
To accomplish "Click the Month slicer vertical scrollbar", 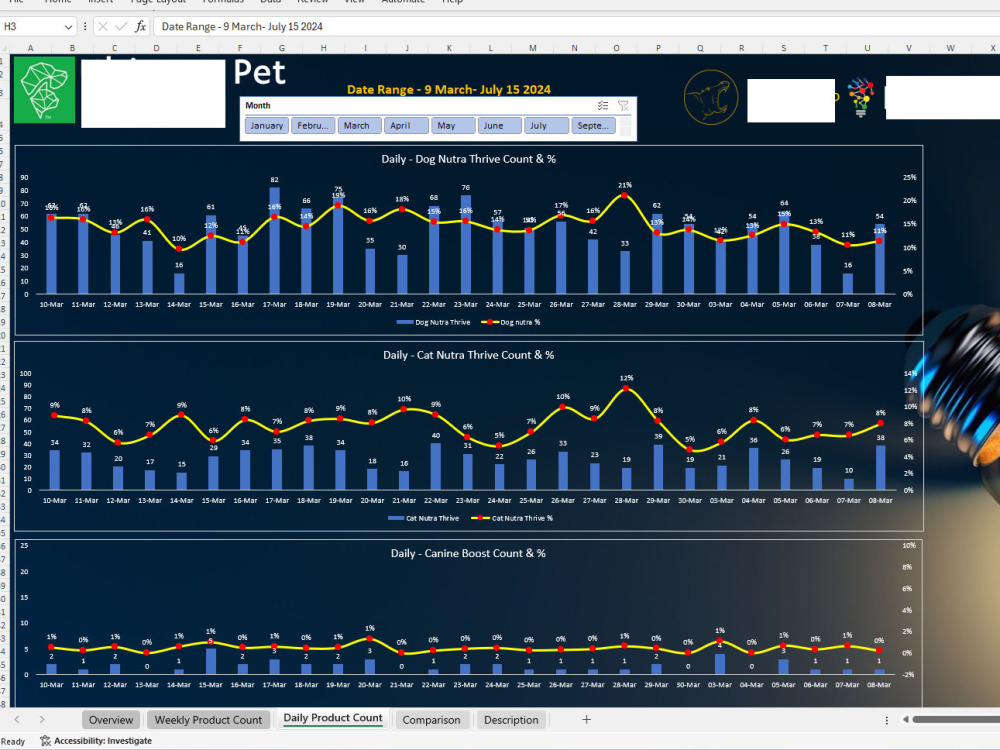I will [x=625, y=126].
